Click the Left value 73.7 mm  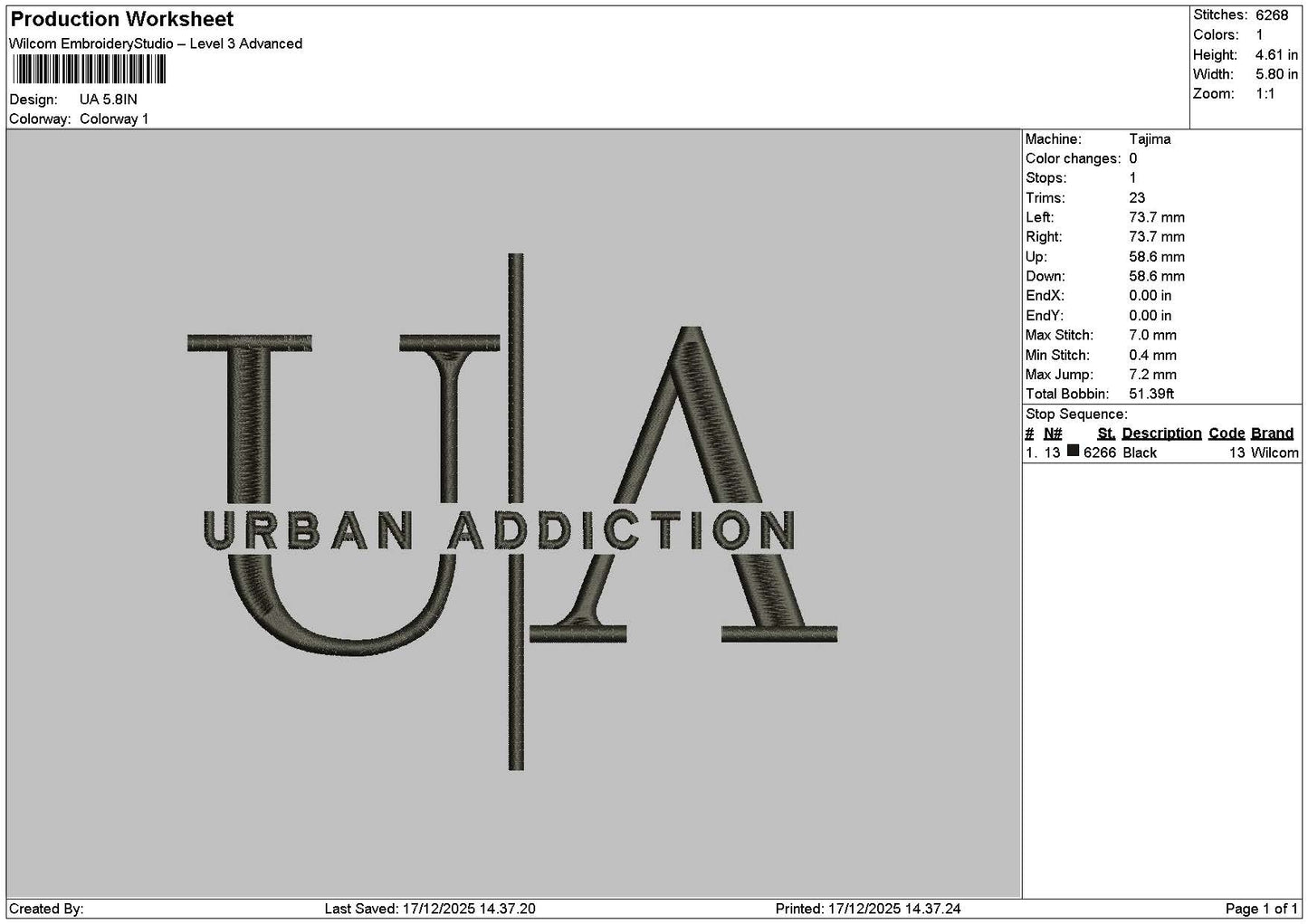(x=1157, y=218)
